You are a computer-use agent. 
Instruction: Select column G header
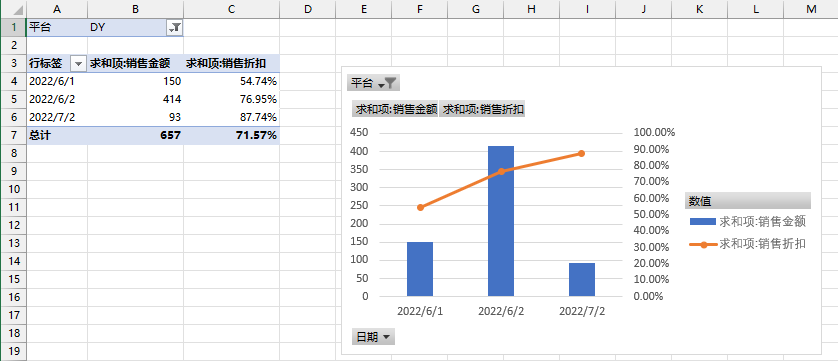point(476,9)
